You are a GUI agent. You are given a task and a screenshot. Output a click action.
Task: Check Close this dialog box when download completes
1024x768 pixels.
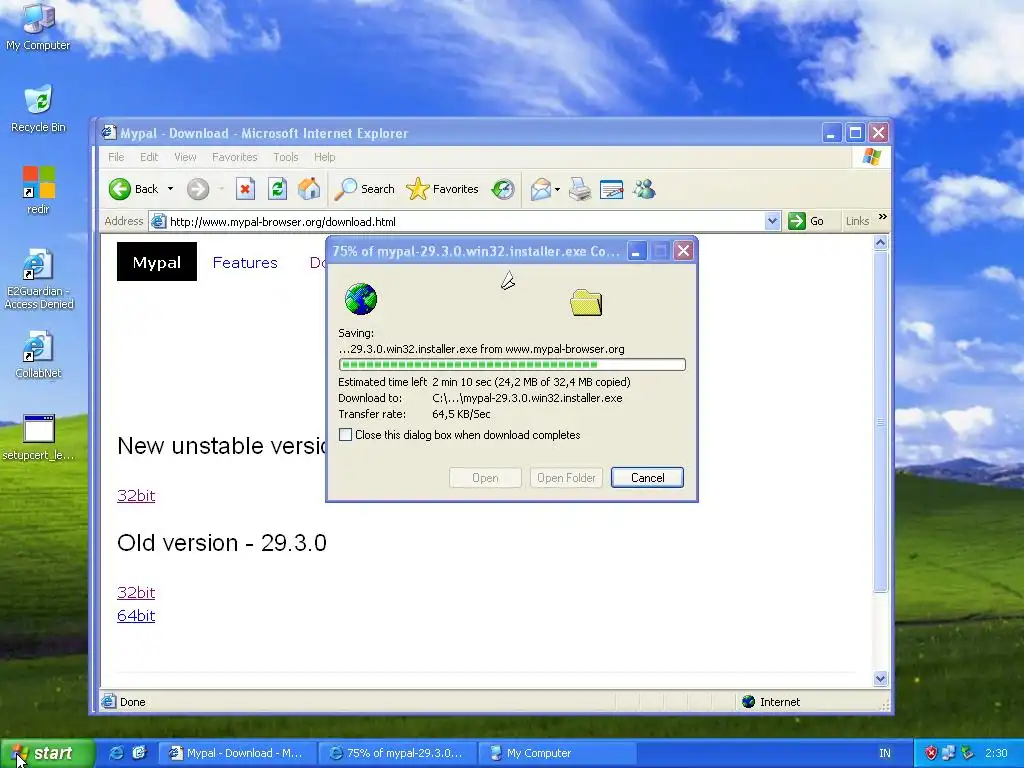[345, 435]
